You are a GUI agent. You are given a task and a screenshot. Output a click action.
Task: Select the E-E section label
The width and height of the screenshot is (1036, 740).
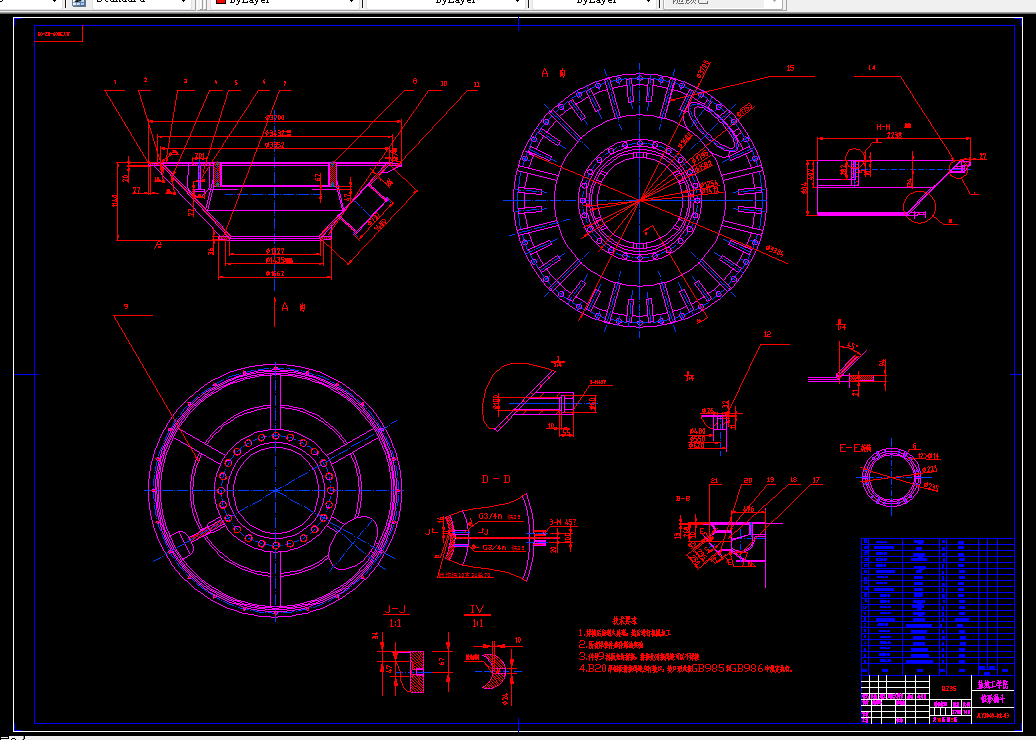click(855, 448)
